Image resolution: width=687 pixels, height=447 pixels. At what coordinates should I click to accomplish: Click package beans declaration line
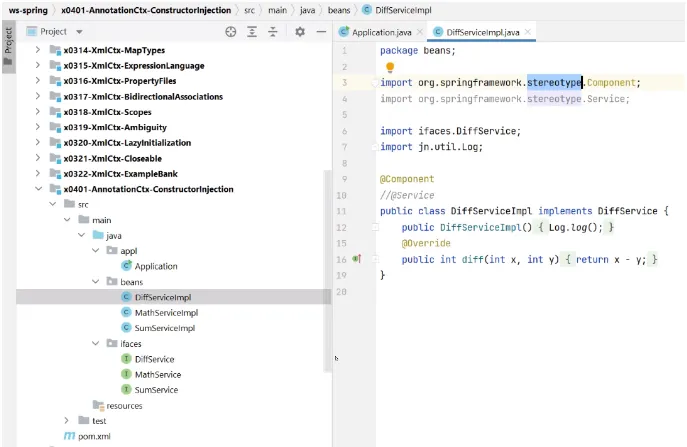418,50
